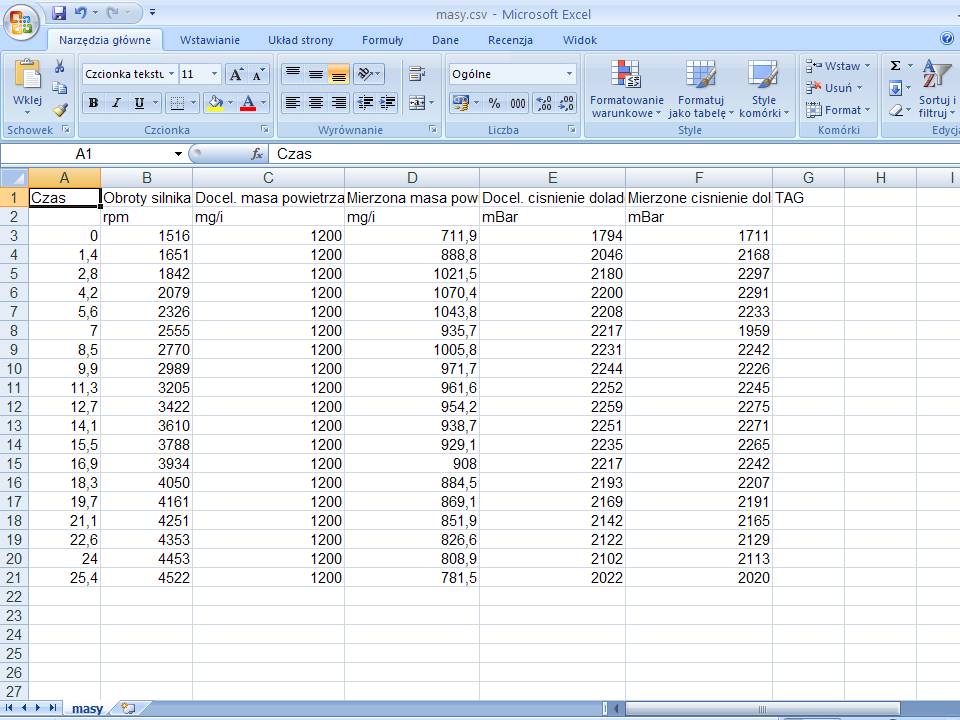Open the font size dropdown
This screenshot has height=720, width=960.
[214, 74]
